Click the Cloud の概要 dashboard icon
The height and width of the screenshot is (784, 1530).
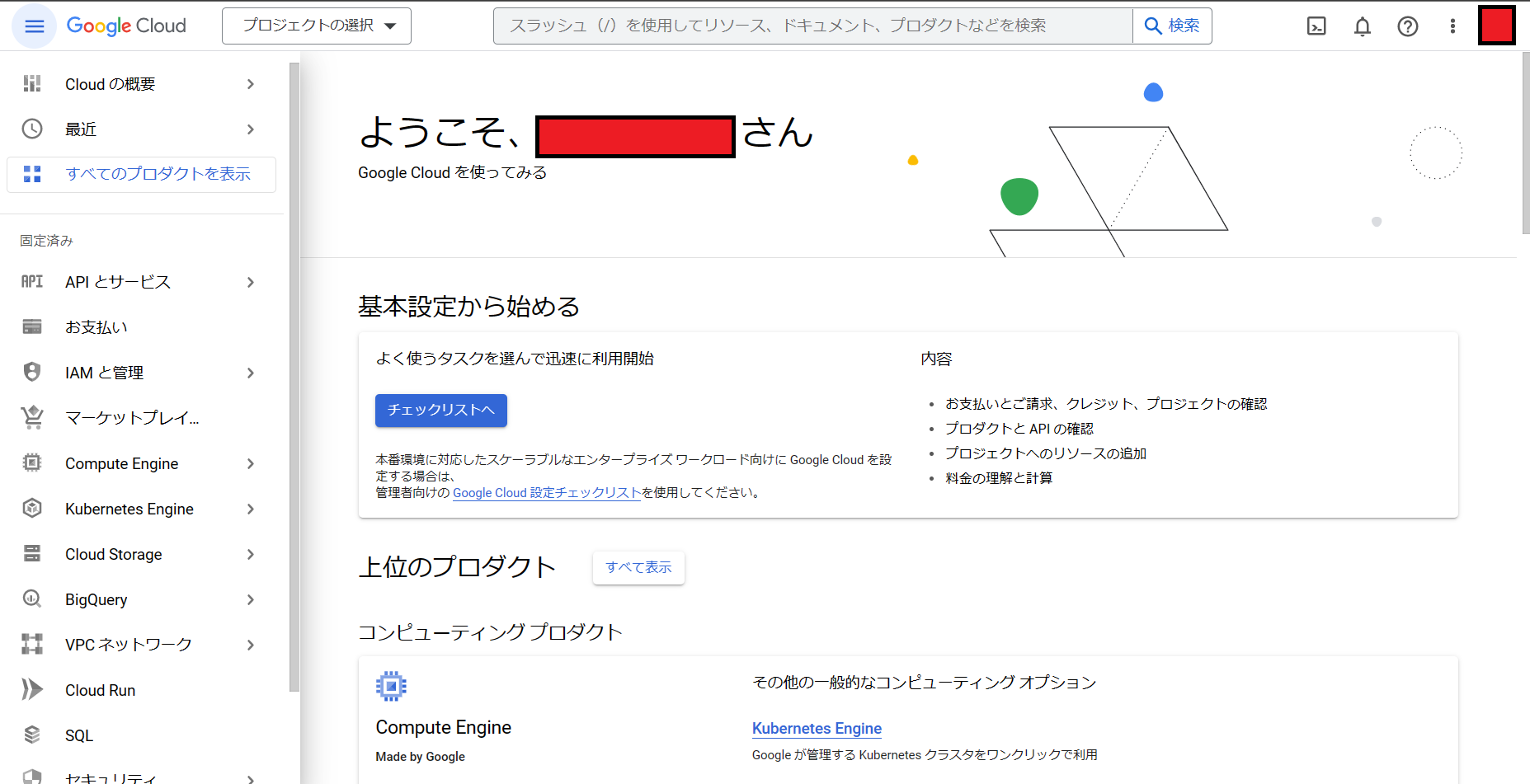(32, 84)
